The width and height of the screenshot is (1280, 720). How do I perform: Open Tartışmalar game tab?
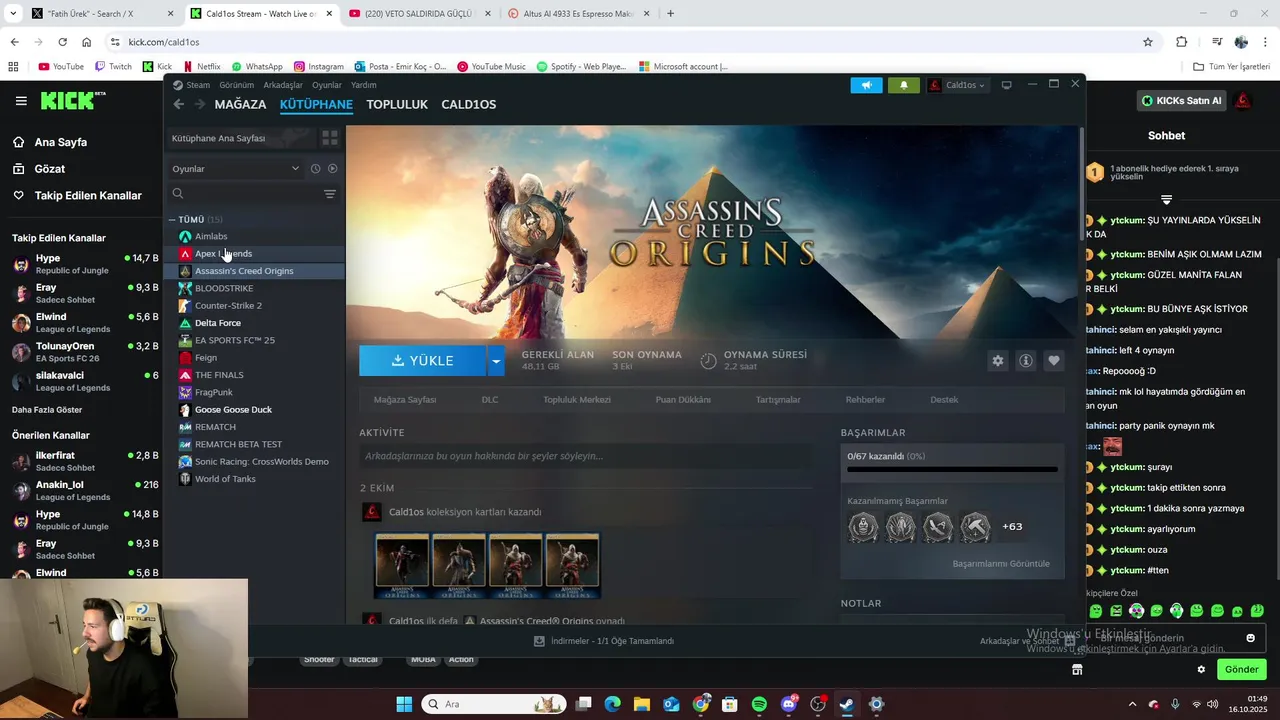tap(778, 400)
